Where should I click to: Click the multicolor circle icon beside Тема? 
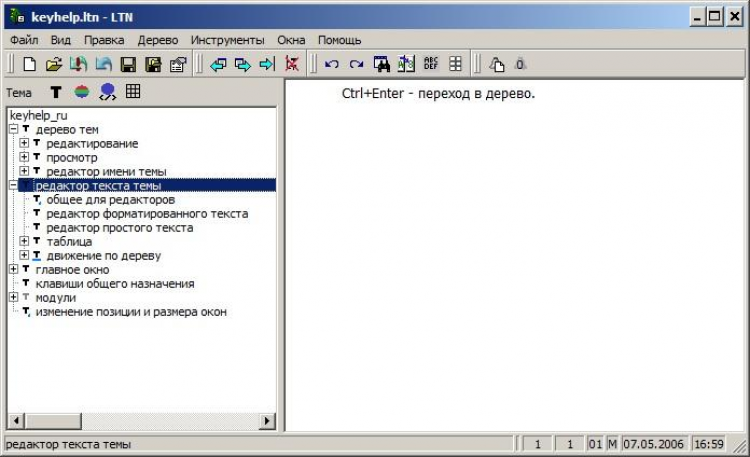[x=81, y=92]
